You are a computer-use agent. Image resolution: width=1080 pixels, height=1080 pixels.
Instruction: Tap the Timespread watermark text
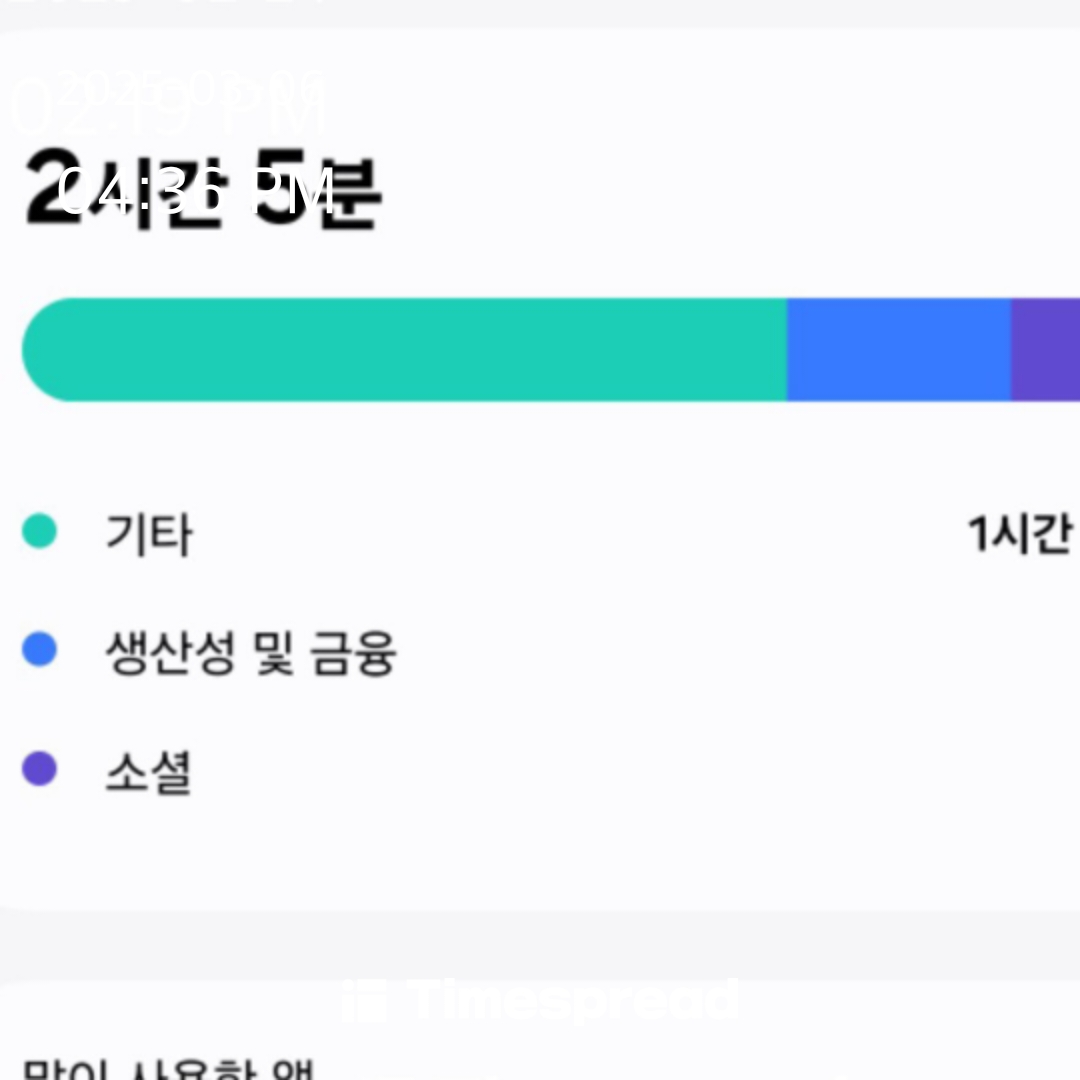573,1001
